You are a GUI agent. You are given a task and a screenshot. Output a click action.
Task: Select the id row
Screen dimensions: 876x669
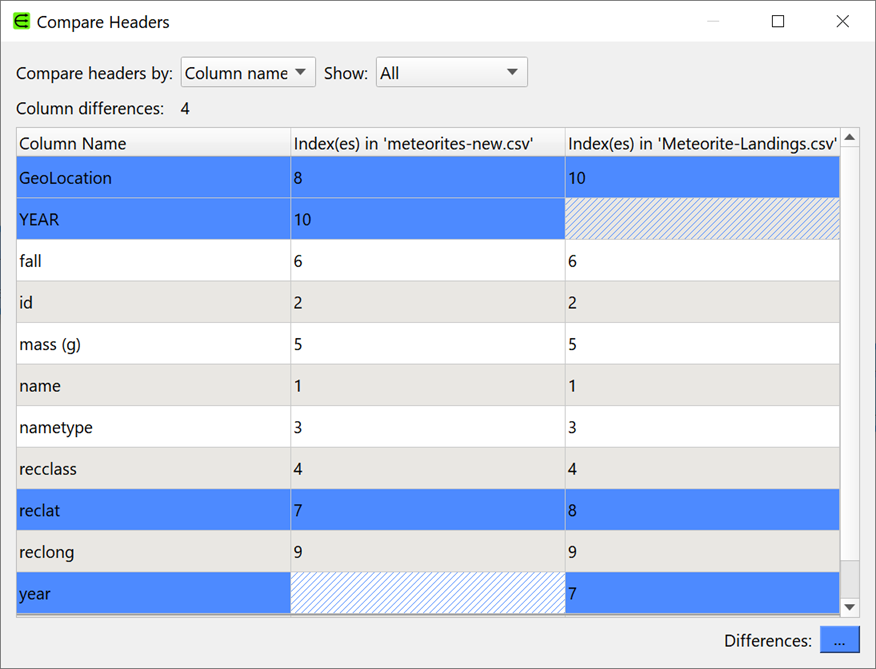click(x=152, y=302)
